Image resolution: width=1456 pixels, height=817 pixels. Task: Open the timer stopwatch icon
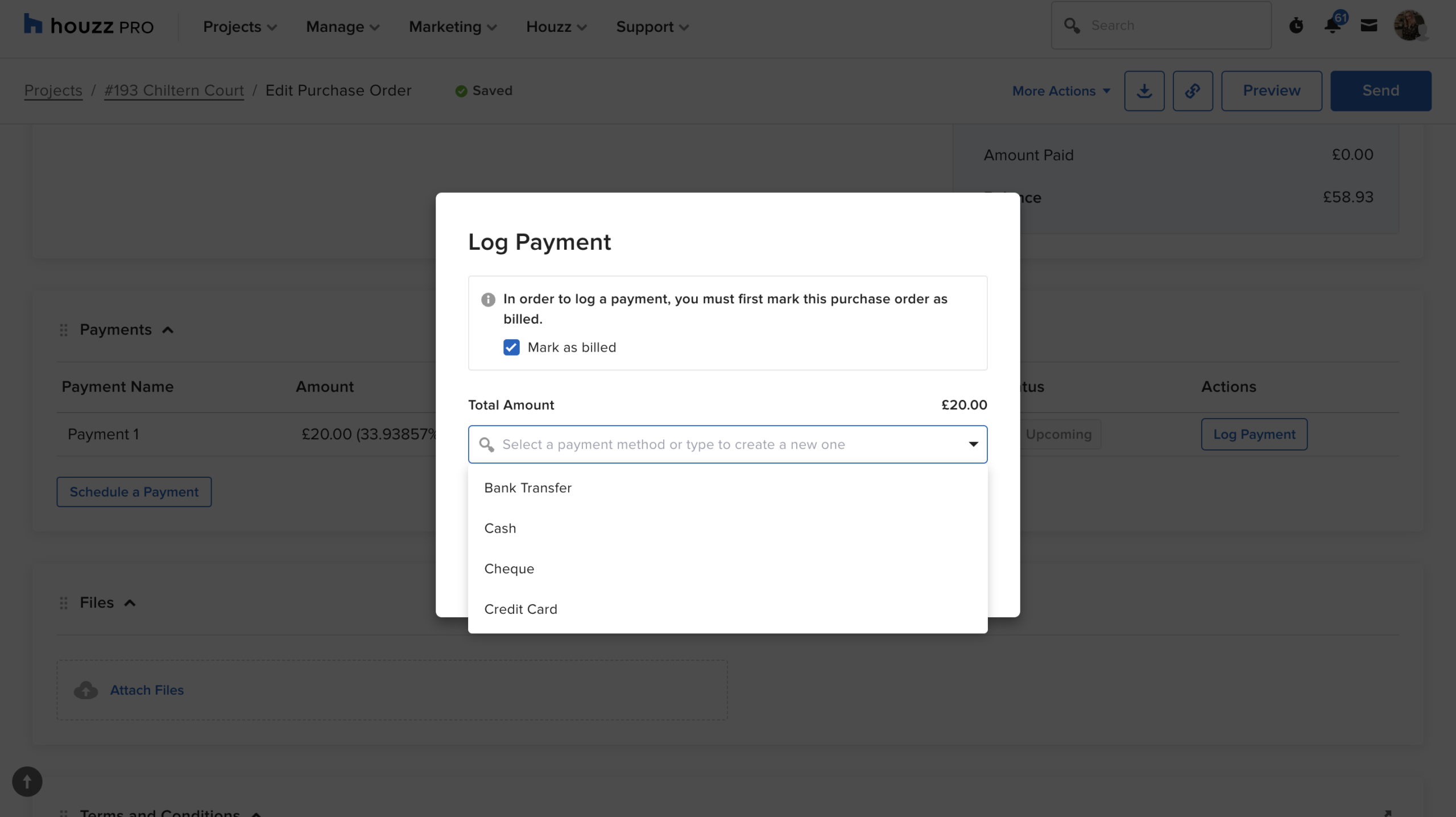[x=1296, y=26]
